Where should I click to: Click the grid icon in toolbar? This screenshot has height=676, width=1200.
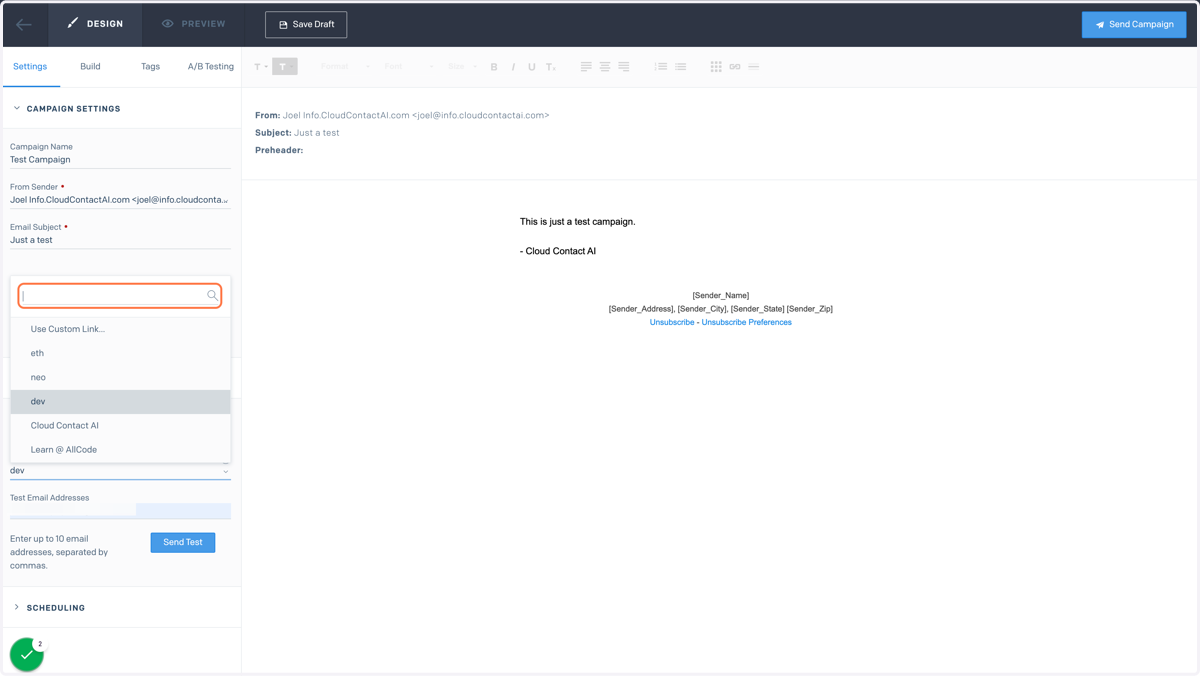click(716, 67)
